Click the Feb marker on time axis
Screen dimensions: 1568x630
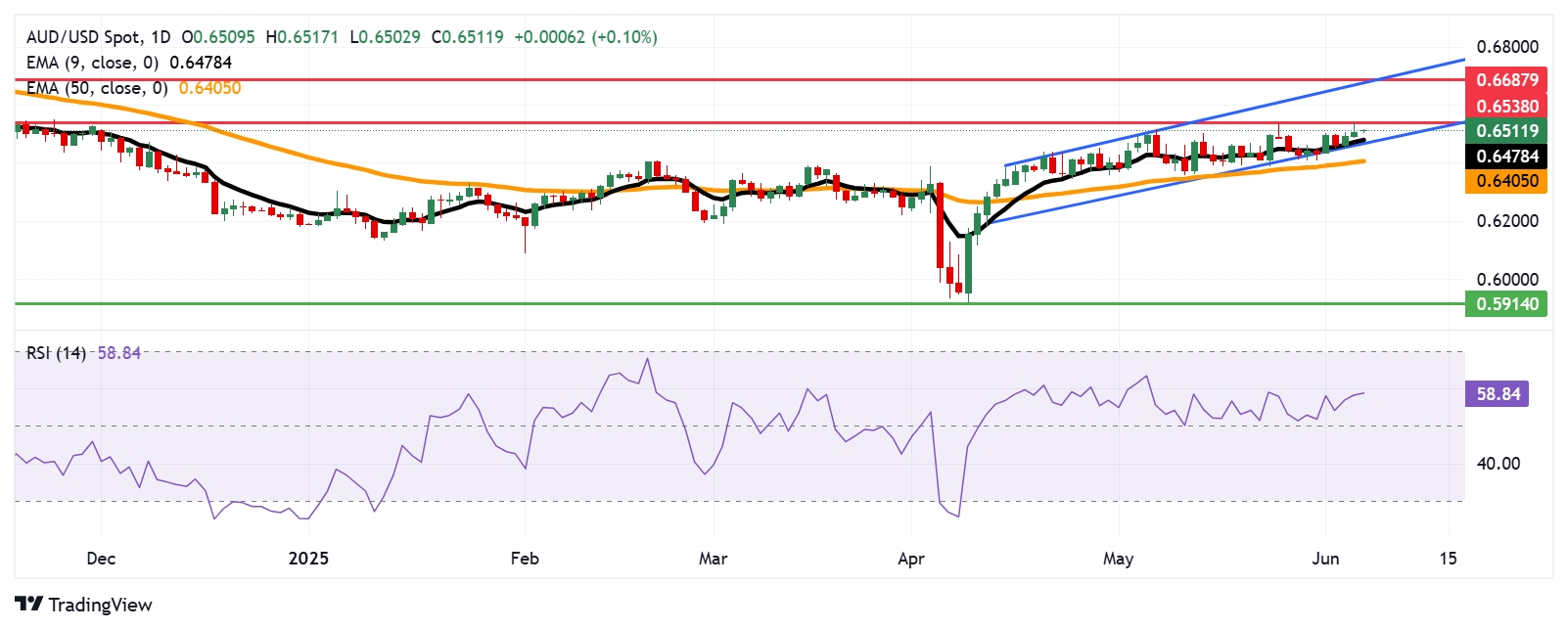[526, 559]
